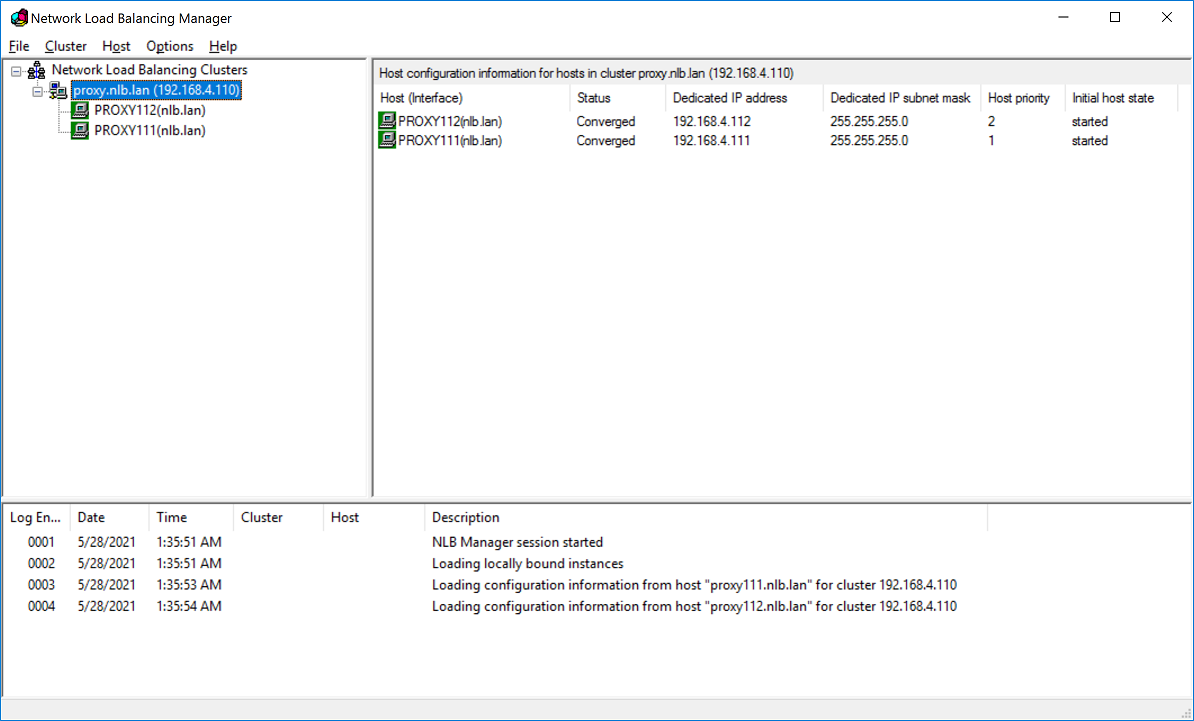Open the Options menu

pos(170,46)
